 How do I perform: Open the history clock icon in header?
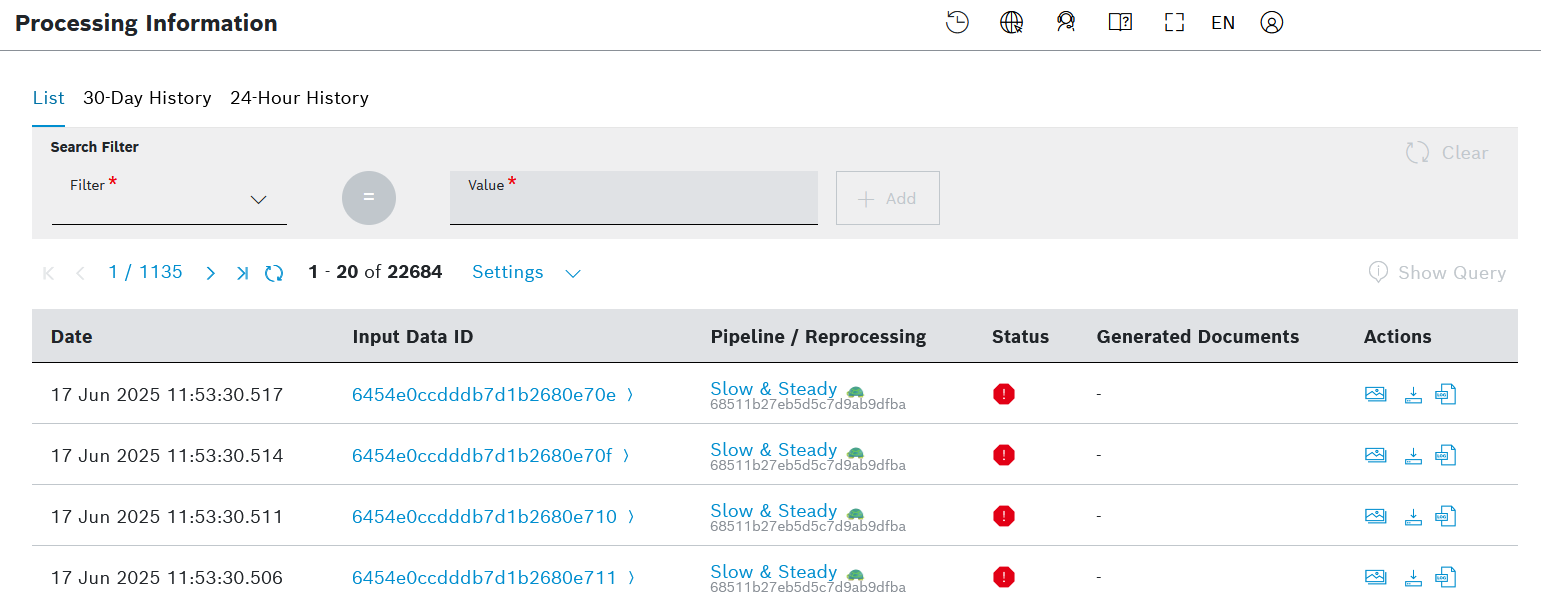pyautogui.click(x=957, y=23)
